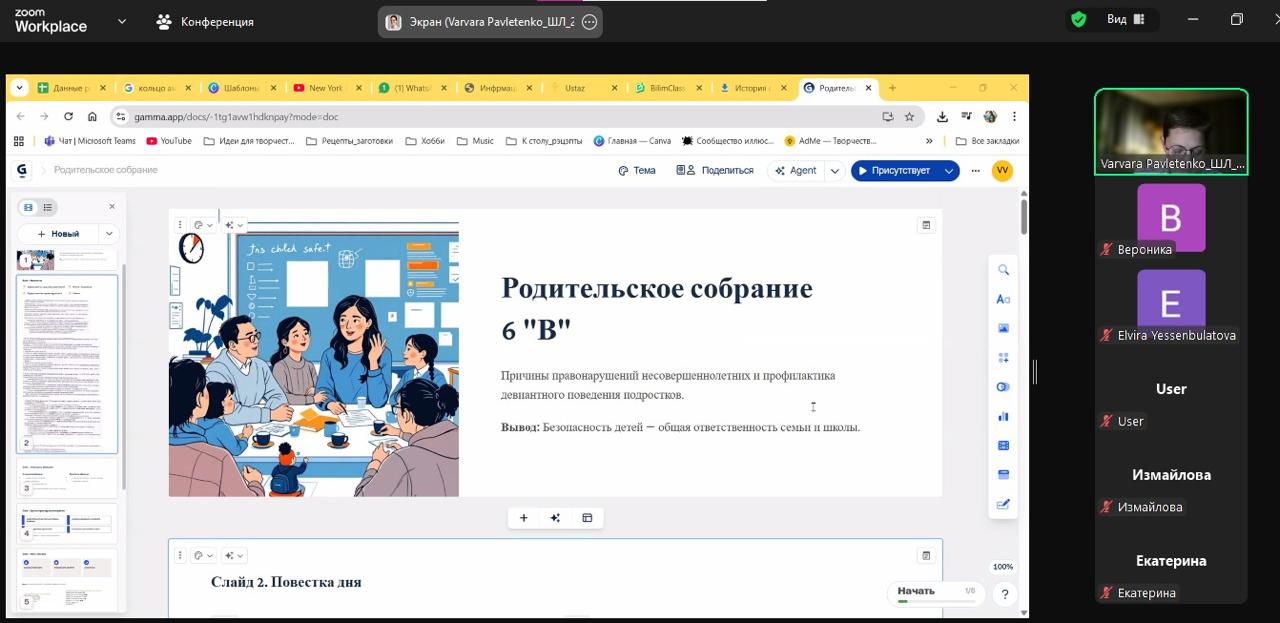The height and width of the screenshot is (623, 1280).
Task: Open the charts icon in right toolbar
Action: point(1003,416)
